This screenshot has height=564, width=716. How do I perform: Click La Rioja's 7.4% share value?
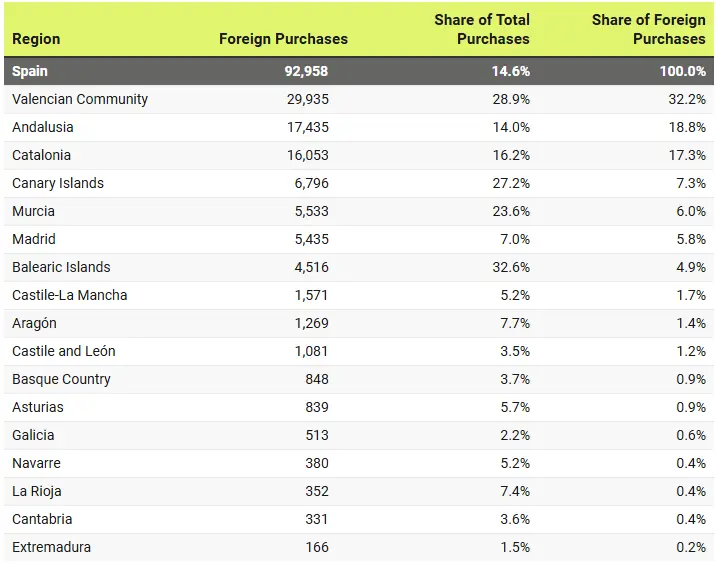pyautogui.click(x=512, y=491)
